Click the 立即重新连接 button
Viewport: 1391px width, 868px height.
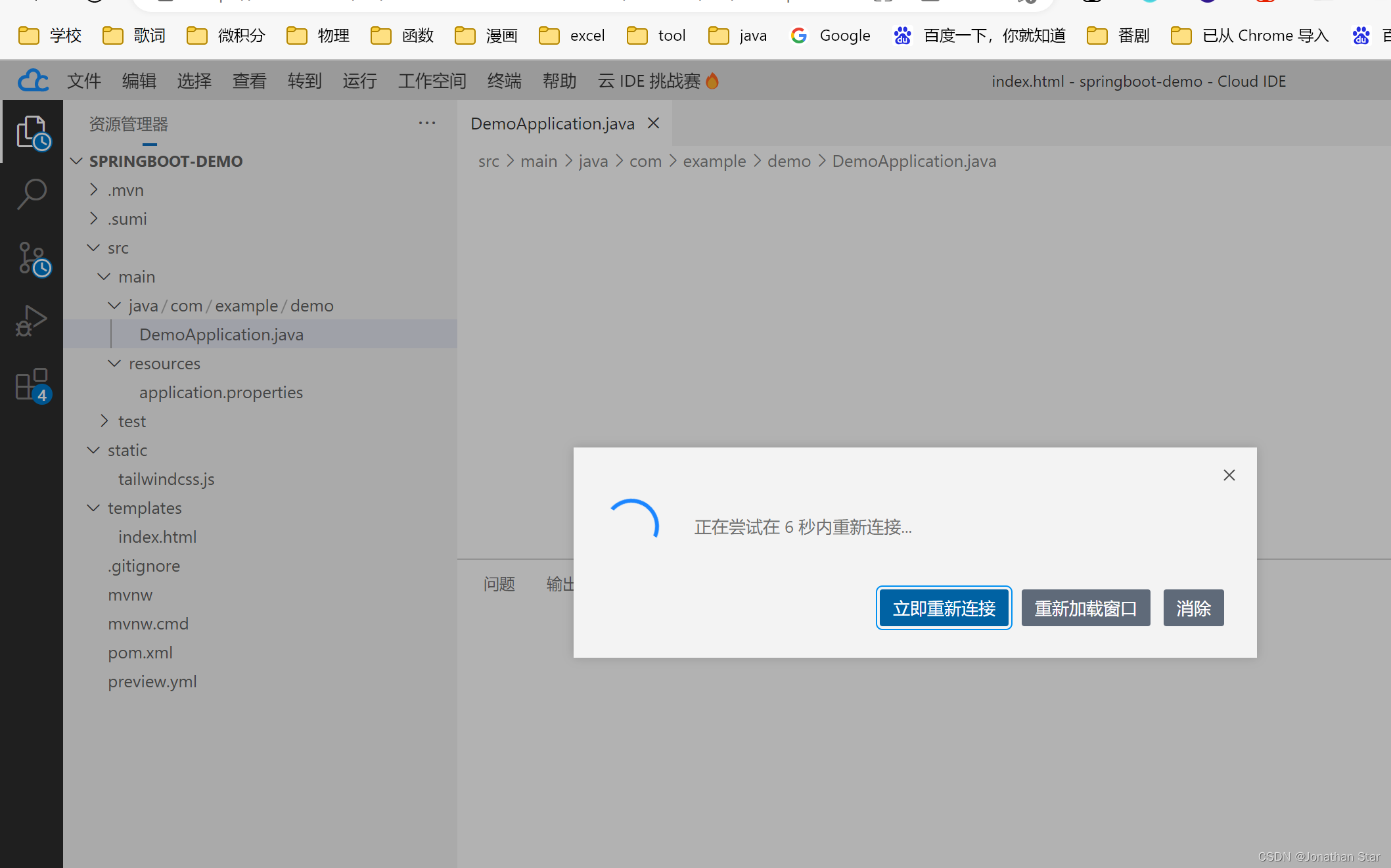tap(944, 608)
